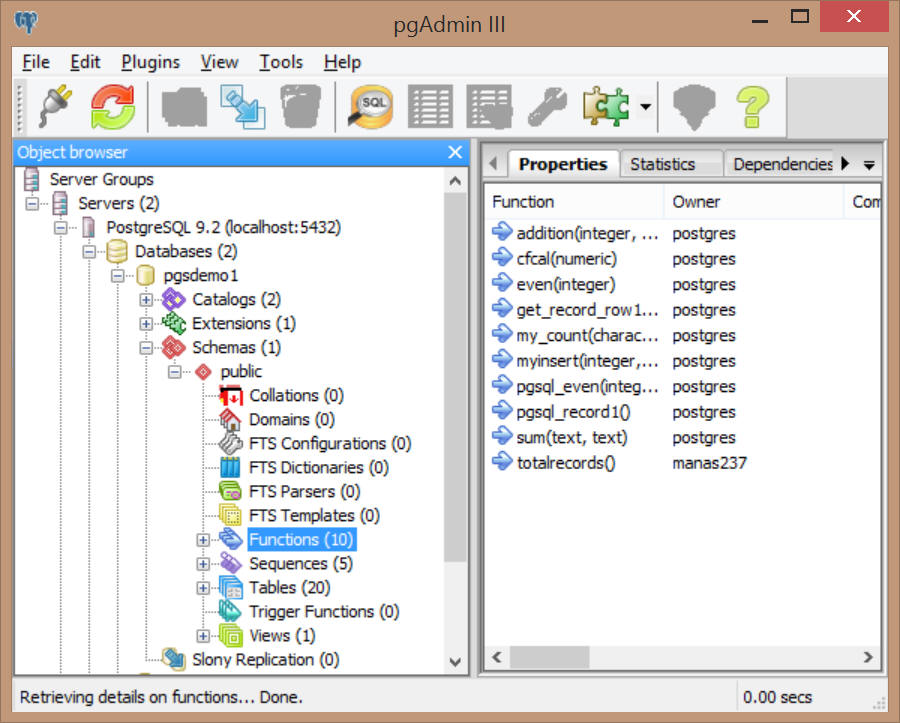Open the SQL query tool icon

(x=371, y=107)
